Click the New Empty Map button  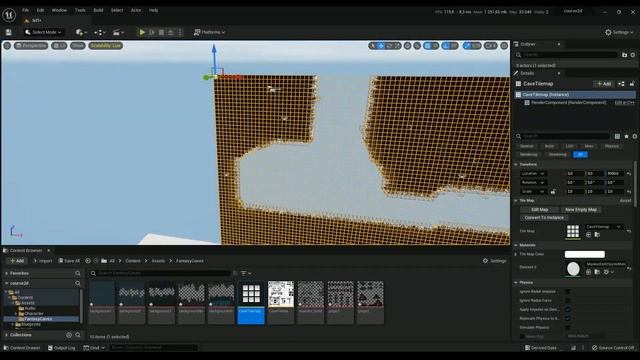pos(581,209)
